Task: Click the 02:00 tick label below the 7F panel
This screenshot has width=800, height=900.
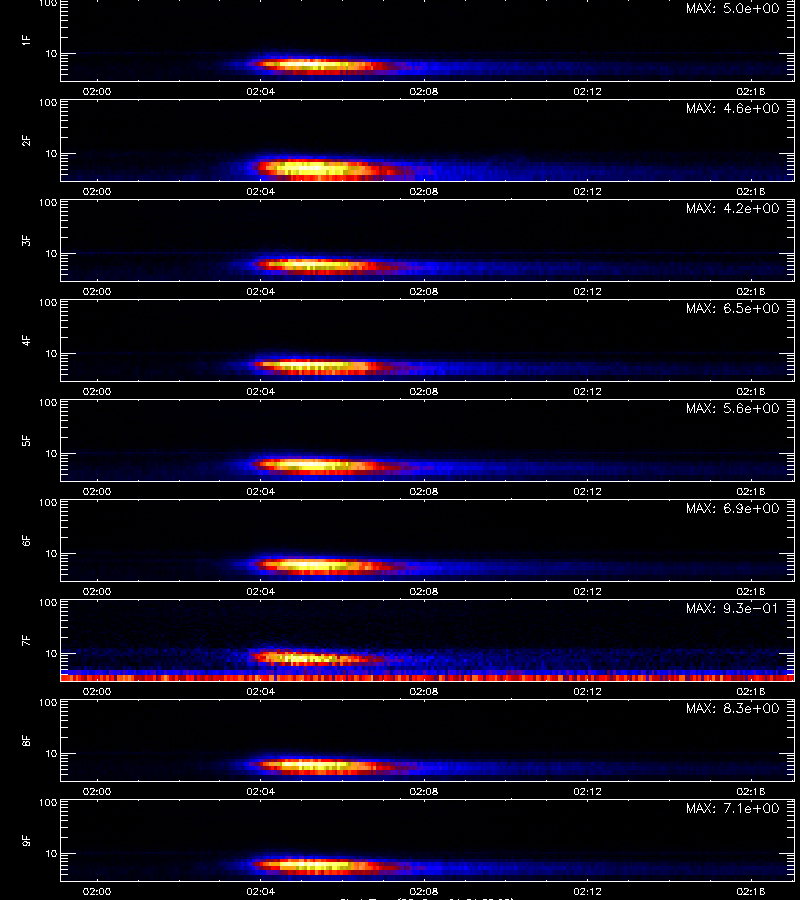Action: point(97,691)
